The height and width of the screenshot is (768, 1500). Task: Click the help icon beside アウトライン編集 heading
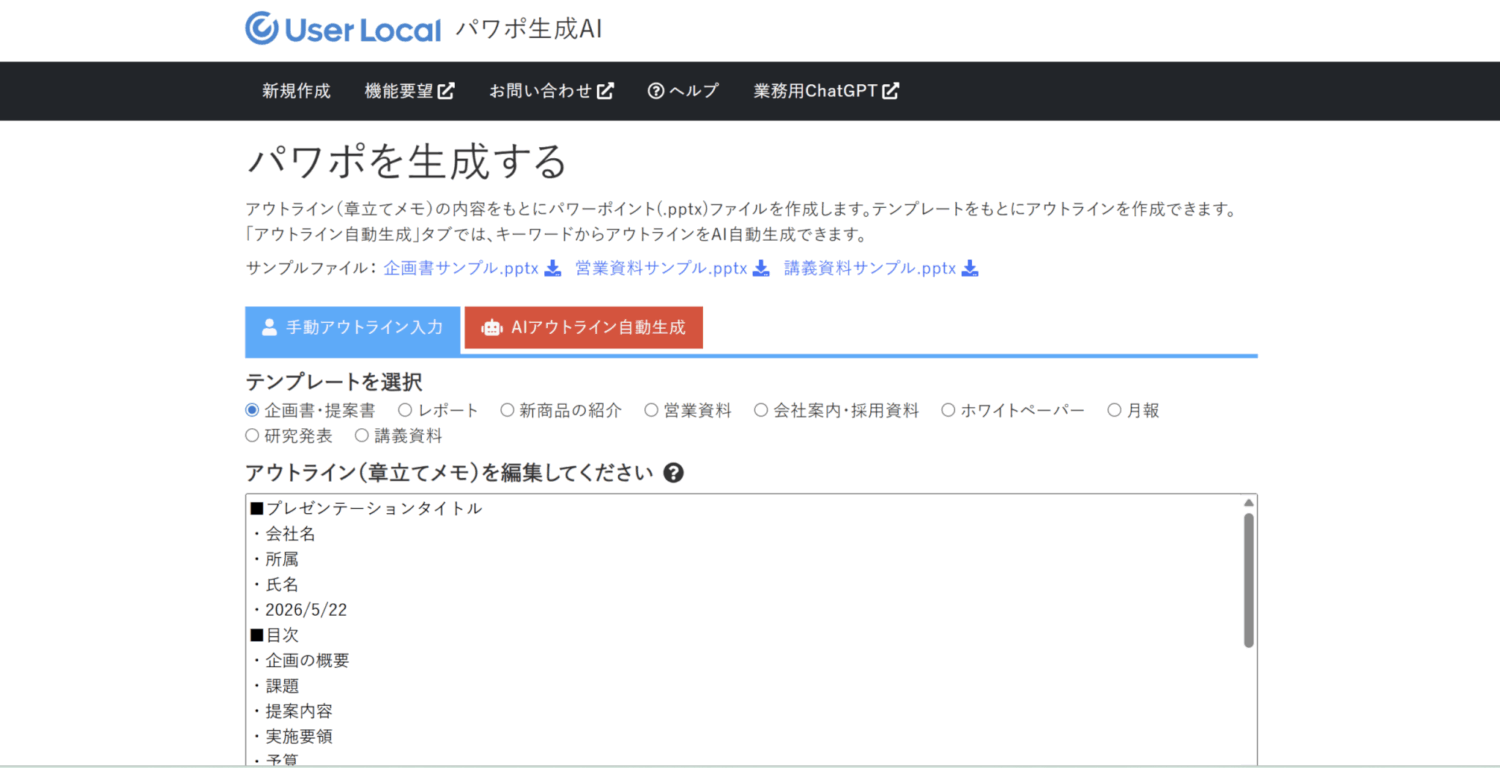[673, 473]
